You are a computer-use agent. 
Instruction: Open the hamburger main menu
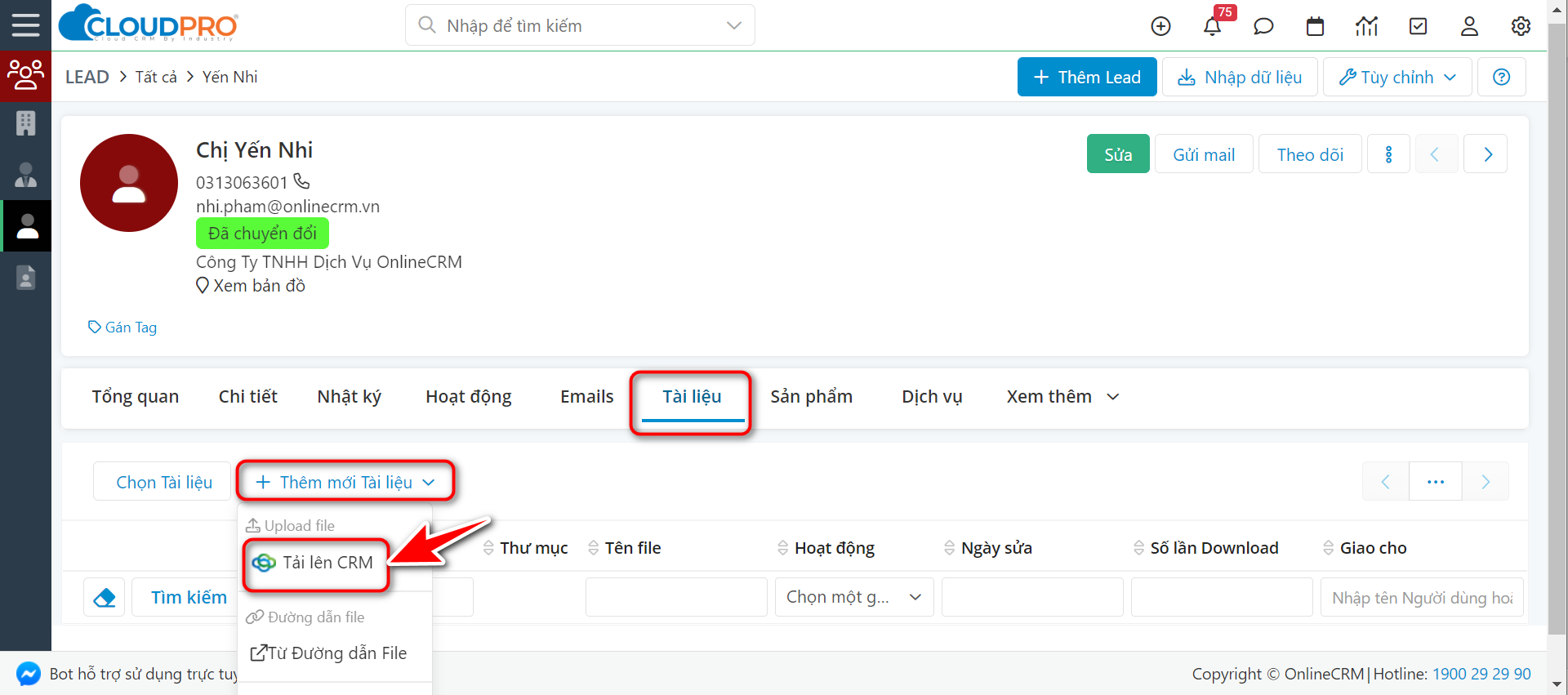pyautogui.click(x=25, y=25)
